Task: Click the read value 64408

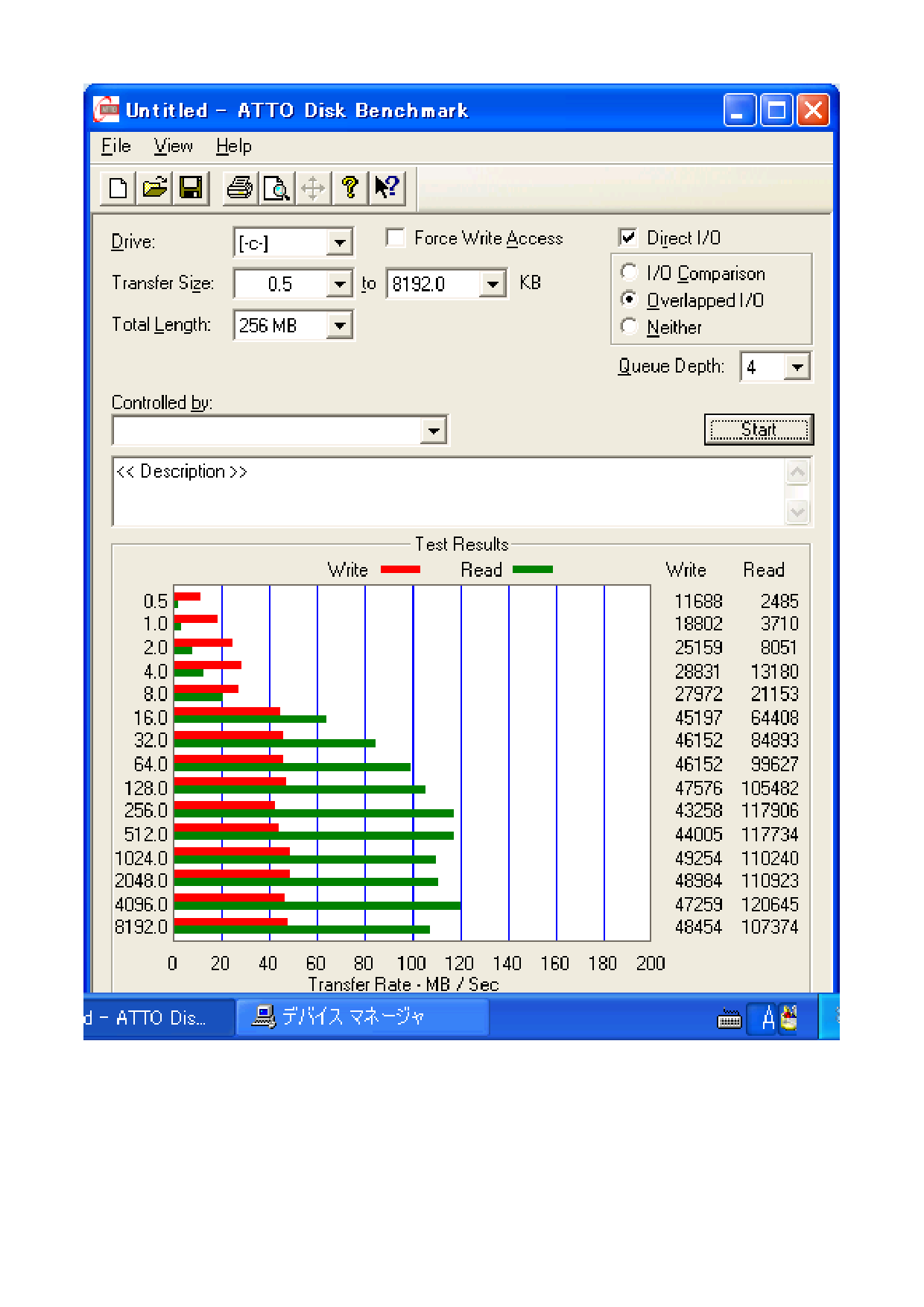Action: tap(775, 718)
